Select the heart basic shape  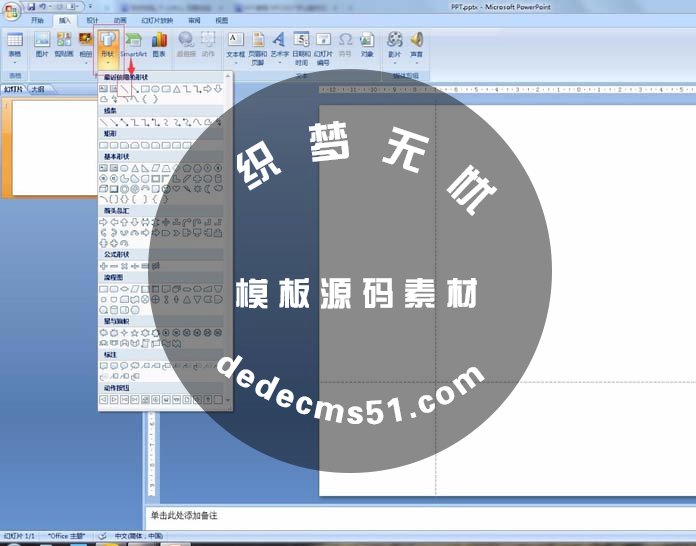176,189
